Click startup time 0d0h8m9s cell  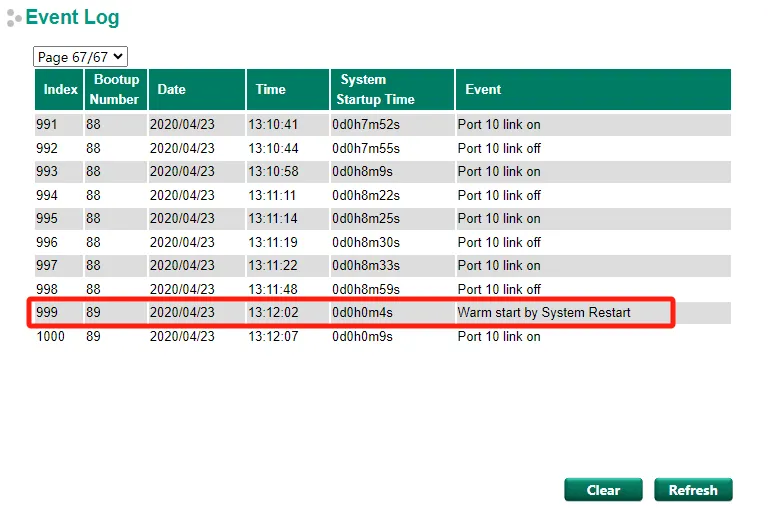pos(365,171)
